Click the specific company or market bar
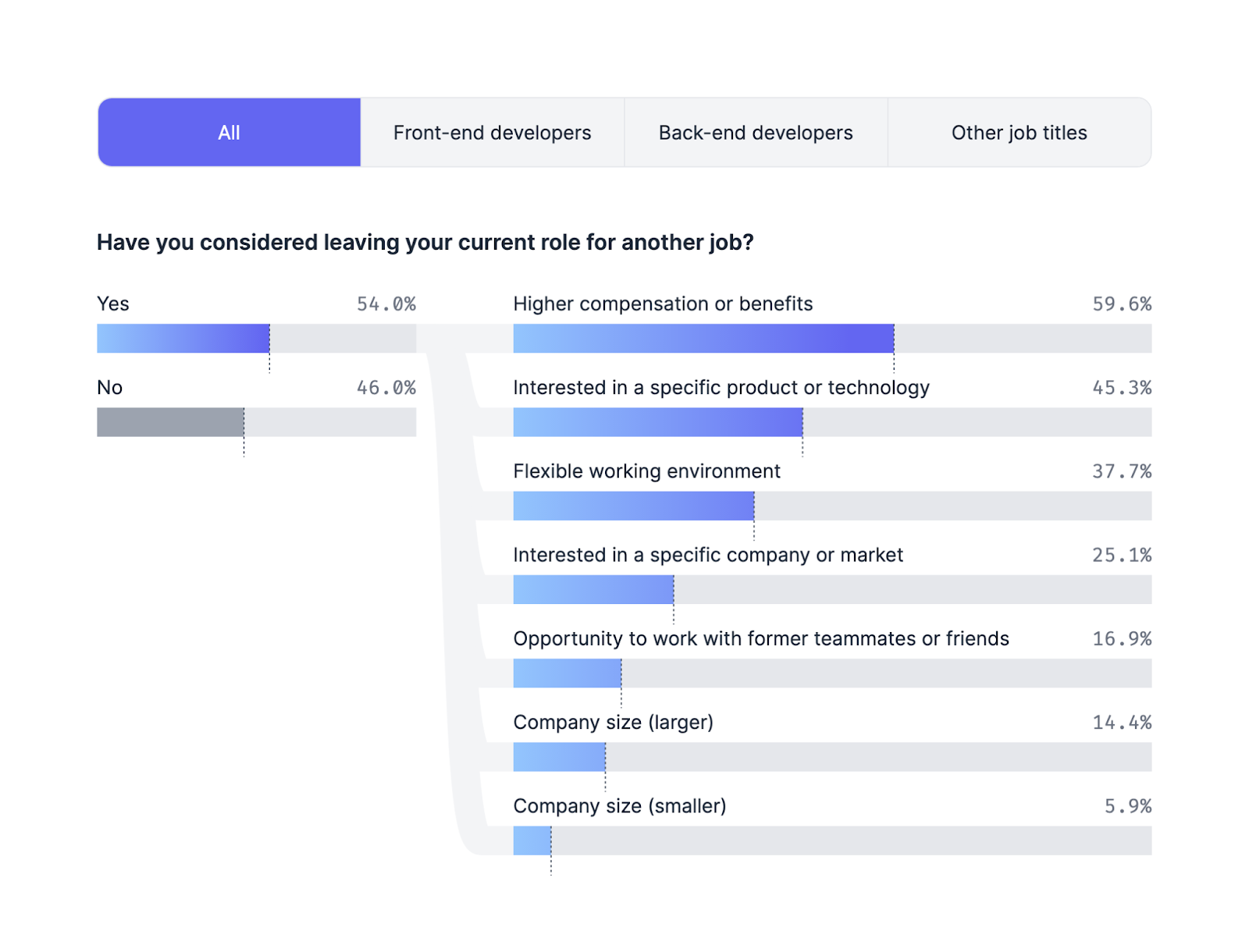This screenshot has width=1249, height=952. point(593,589)
